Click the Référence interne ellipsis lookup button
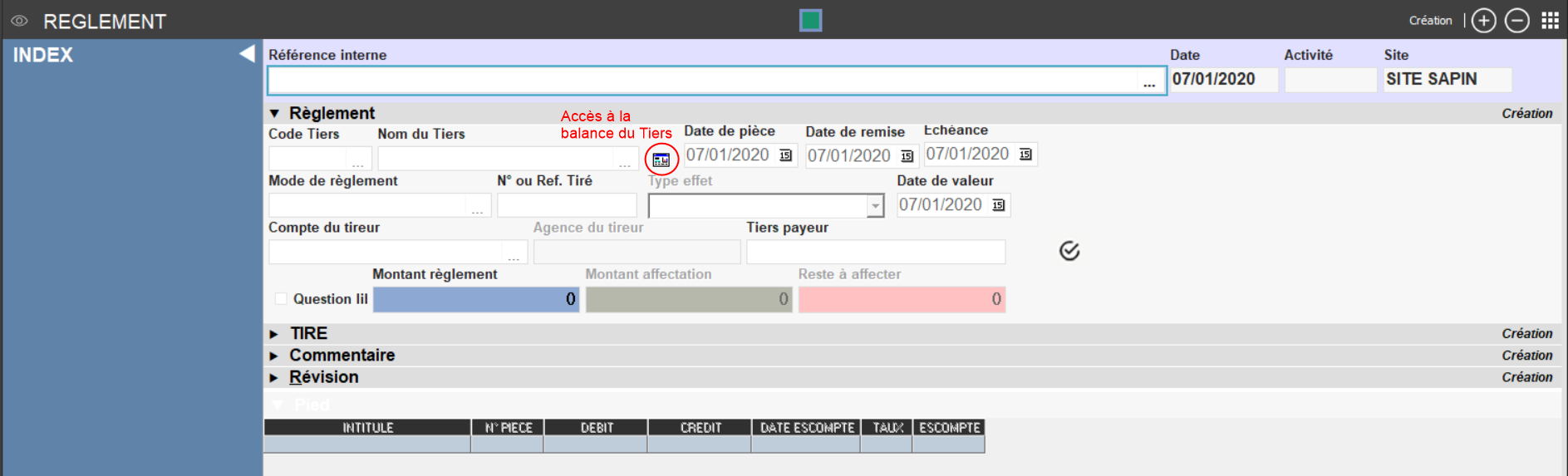 click(x=1149, y=81)
